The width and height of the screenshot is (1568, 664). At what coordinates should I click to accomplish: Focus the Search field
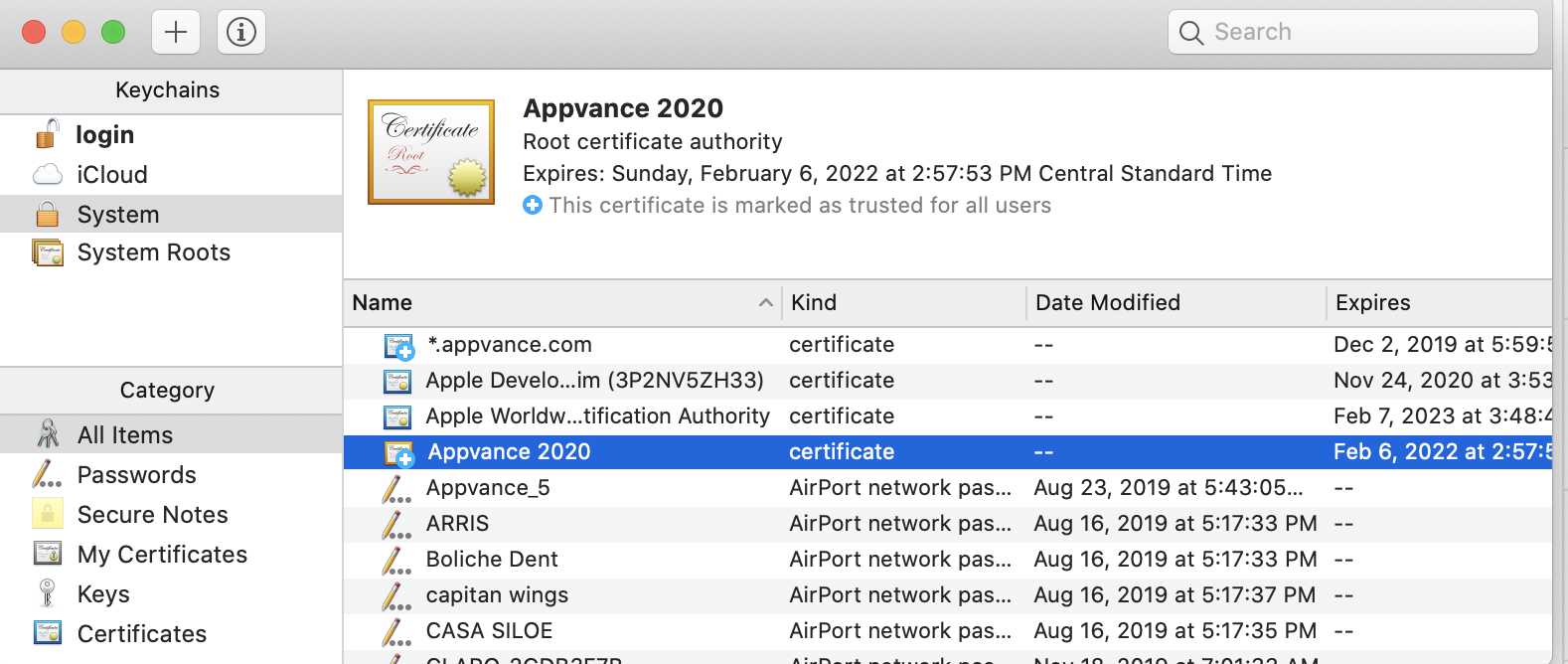point(1353,32)
